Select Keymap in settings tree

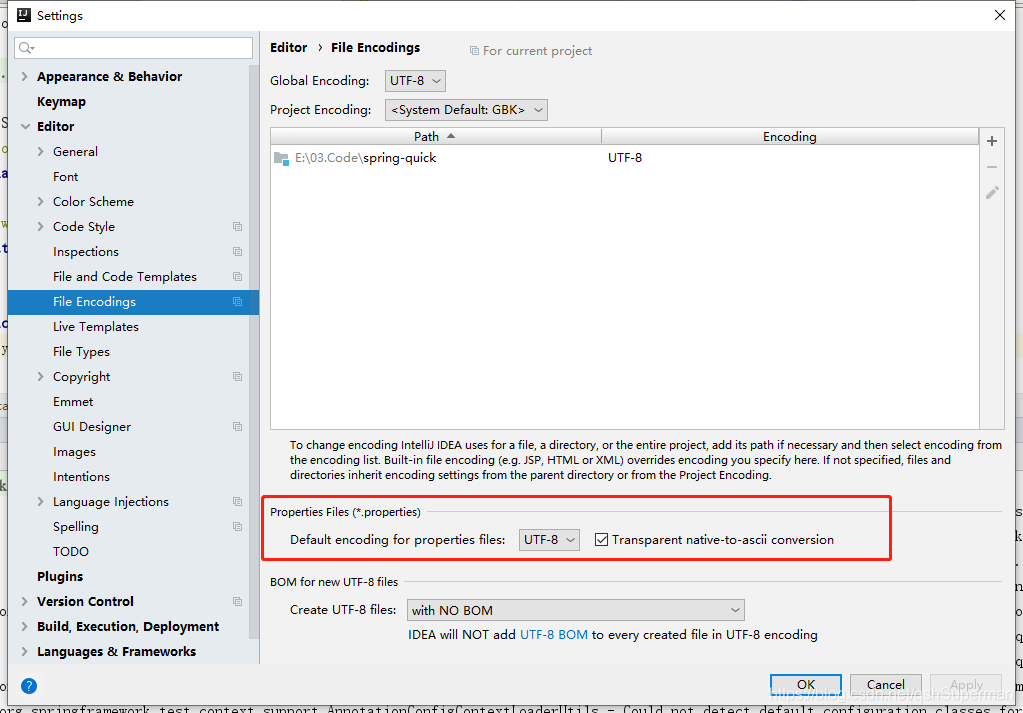pos(61,102)
